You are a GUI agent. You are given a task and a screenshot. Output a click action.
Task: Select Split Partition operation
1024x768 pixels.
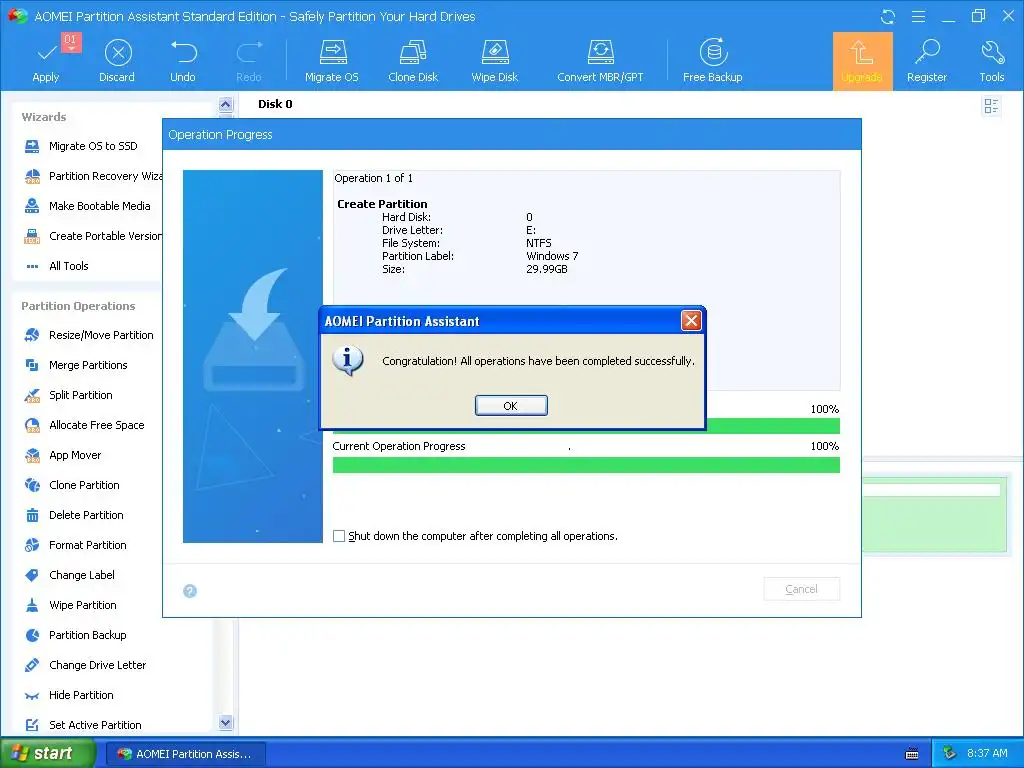click(68, 395)
